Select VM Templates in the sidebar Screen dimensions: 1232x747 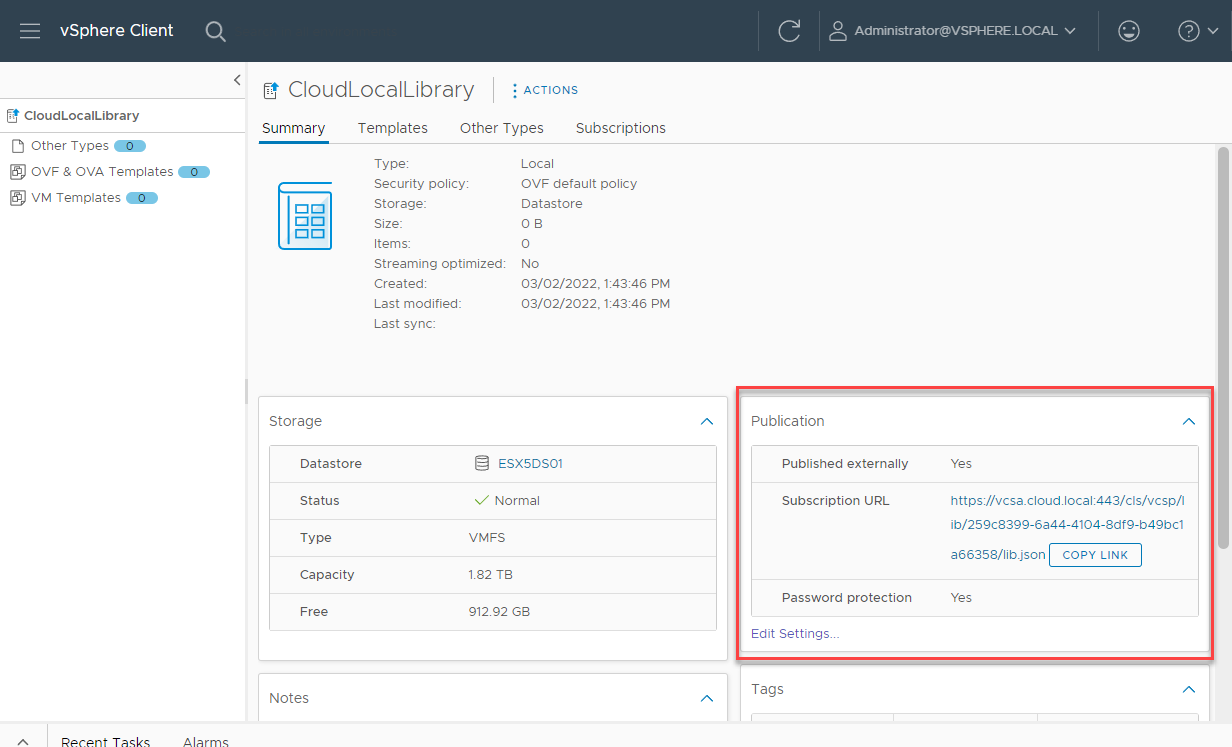point(76,198)
